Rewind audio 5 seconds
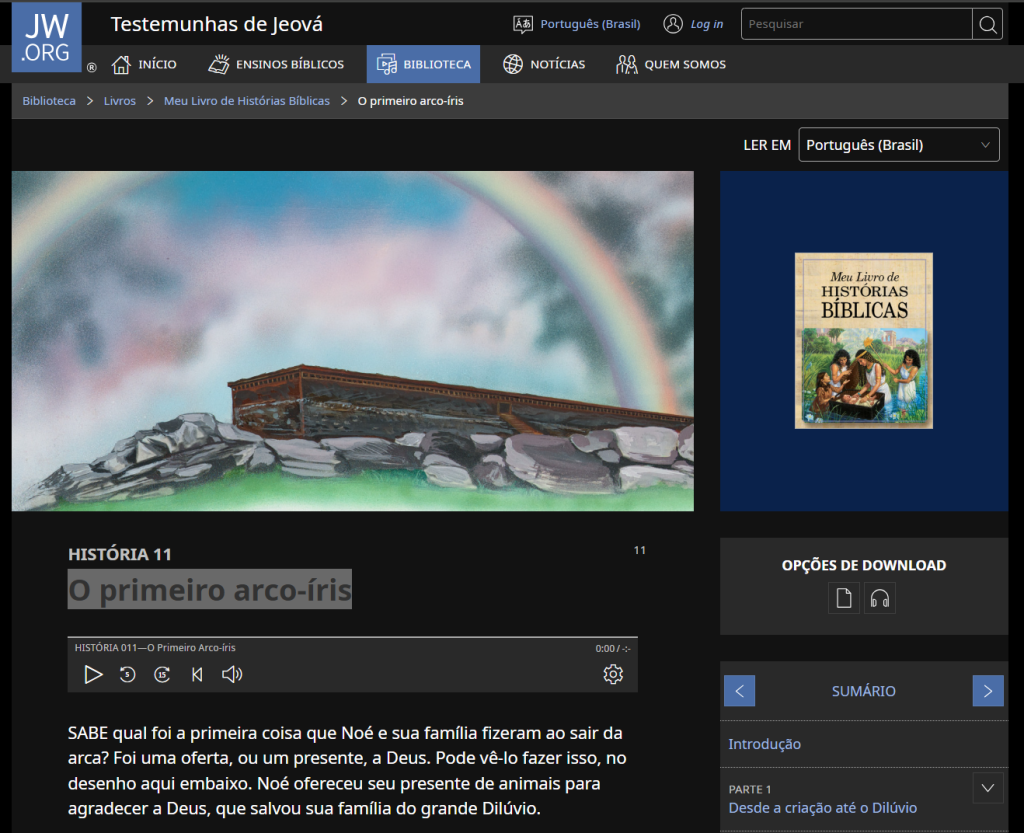This screenshot has width=1024, height=833. [128, 675]
